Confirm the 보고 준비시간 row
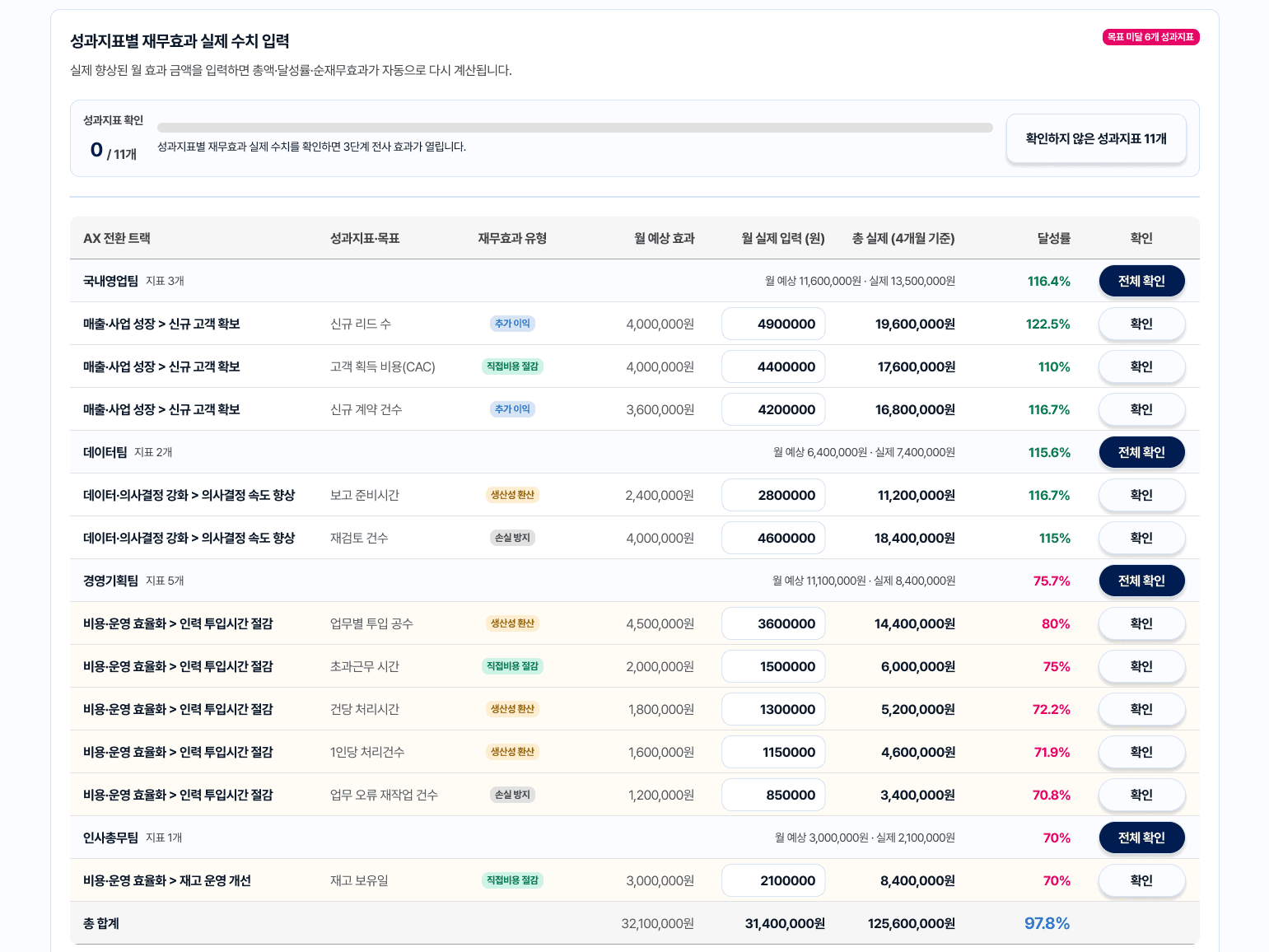Image resolution: width=1269 pixels, height=952 pixels. (1141, 495)
